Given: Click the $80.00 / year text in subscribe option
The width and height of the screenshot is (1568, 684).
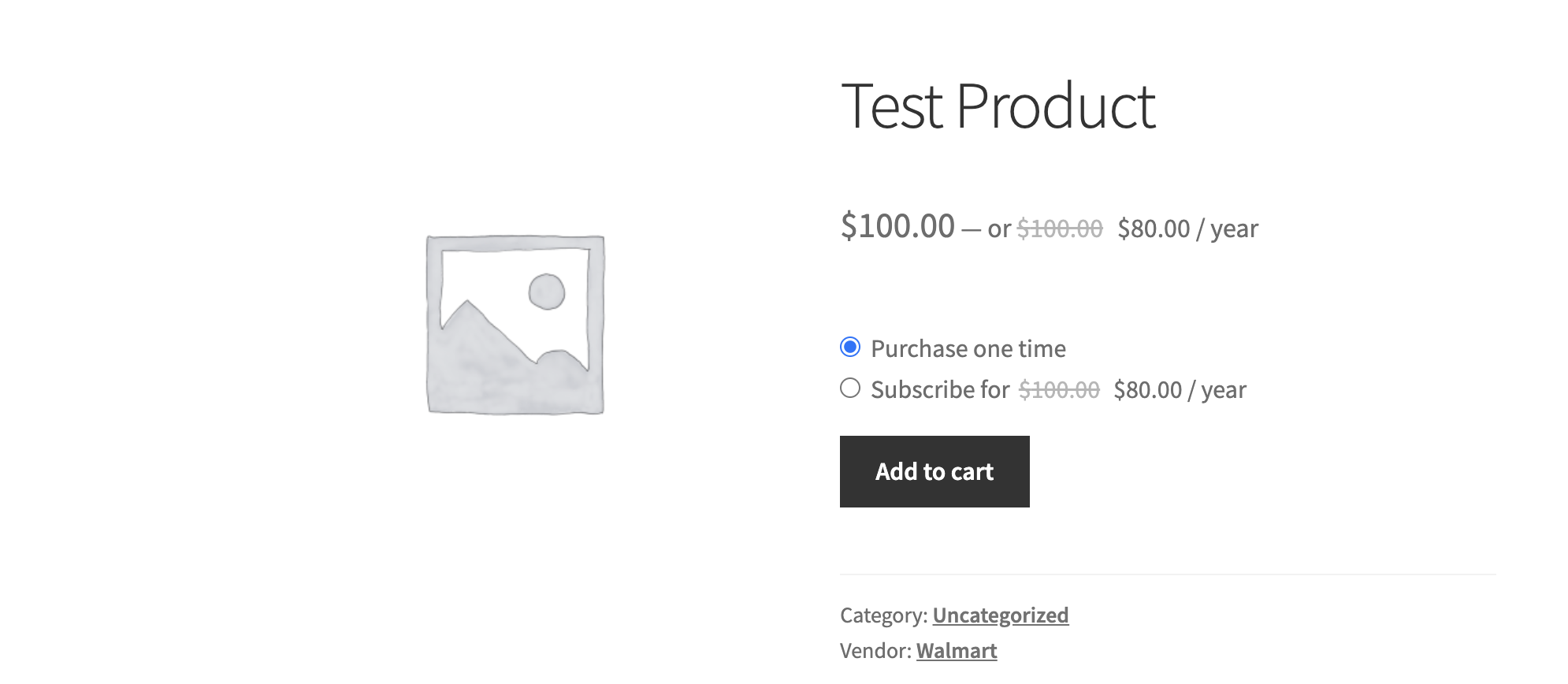Looking at the screenshot, I should (1180, 389).
